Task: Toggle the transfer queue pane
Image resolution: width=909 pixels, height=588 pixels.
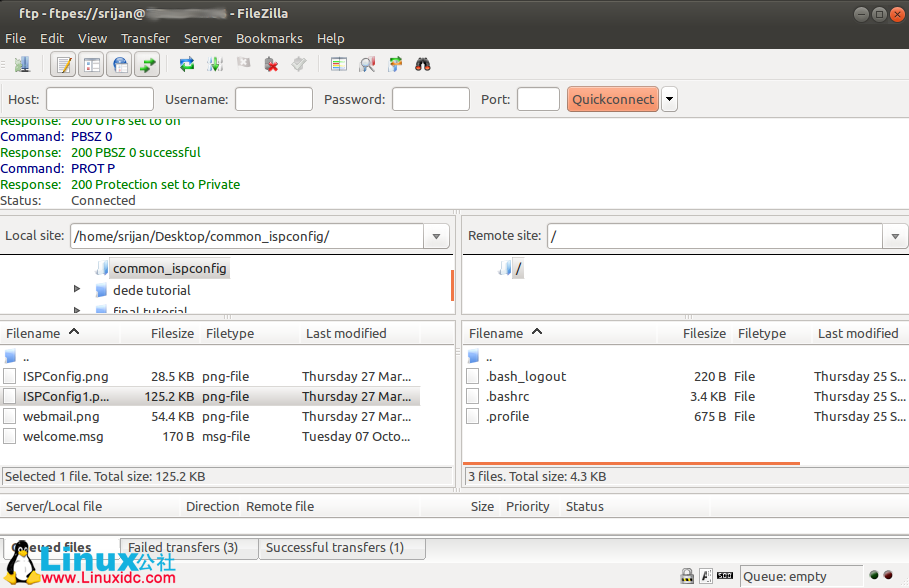Action: coord(146,63)
